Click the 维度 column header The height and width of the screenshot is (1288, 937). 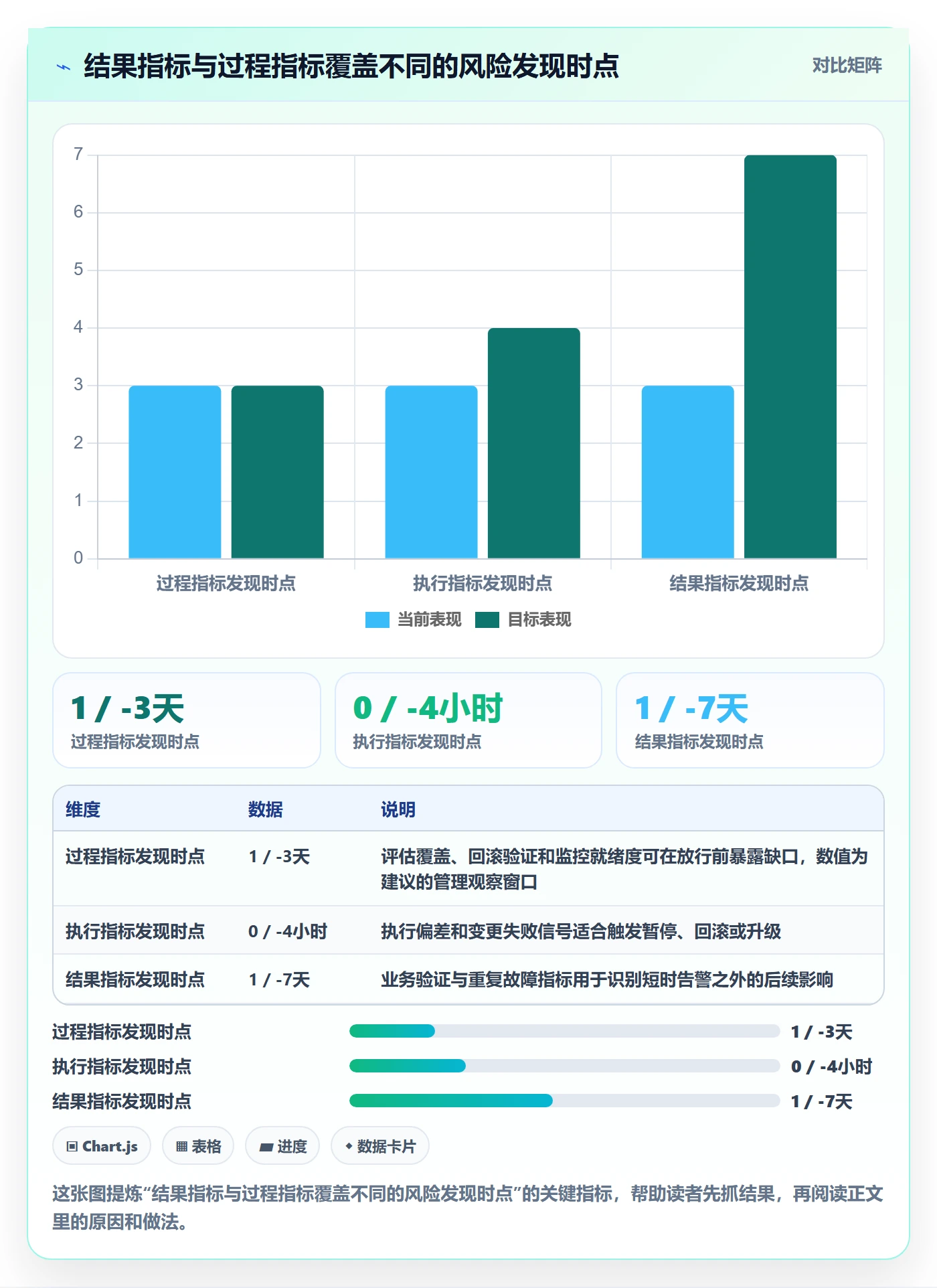tap(83, 809)
